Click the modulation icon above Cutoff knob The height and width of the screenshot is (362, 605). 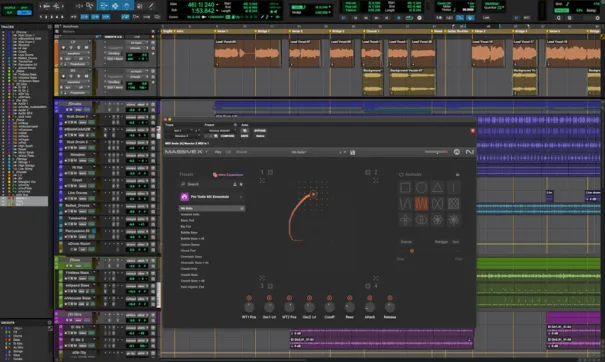coord(329,298)
